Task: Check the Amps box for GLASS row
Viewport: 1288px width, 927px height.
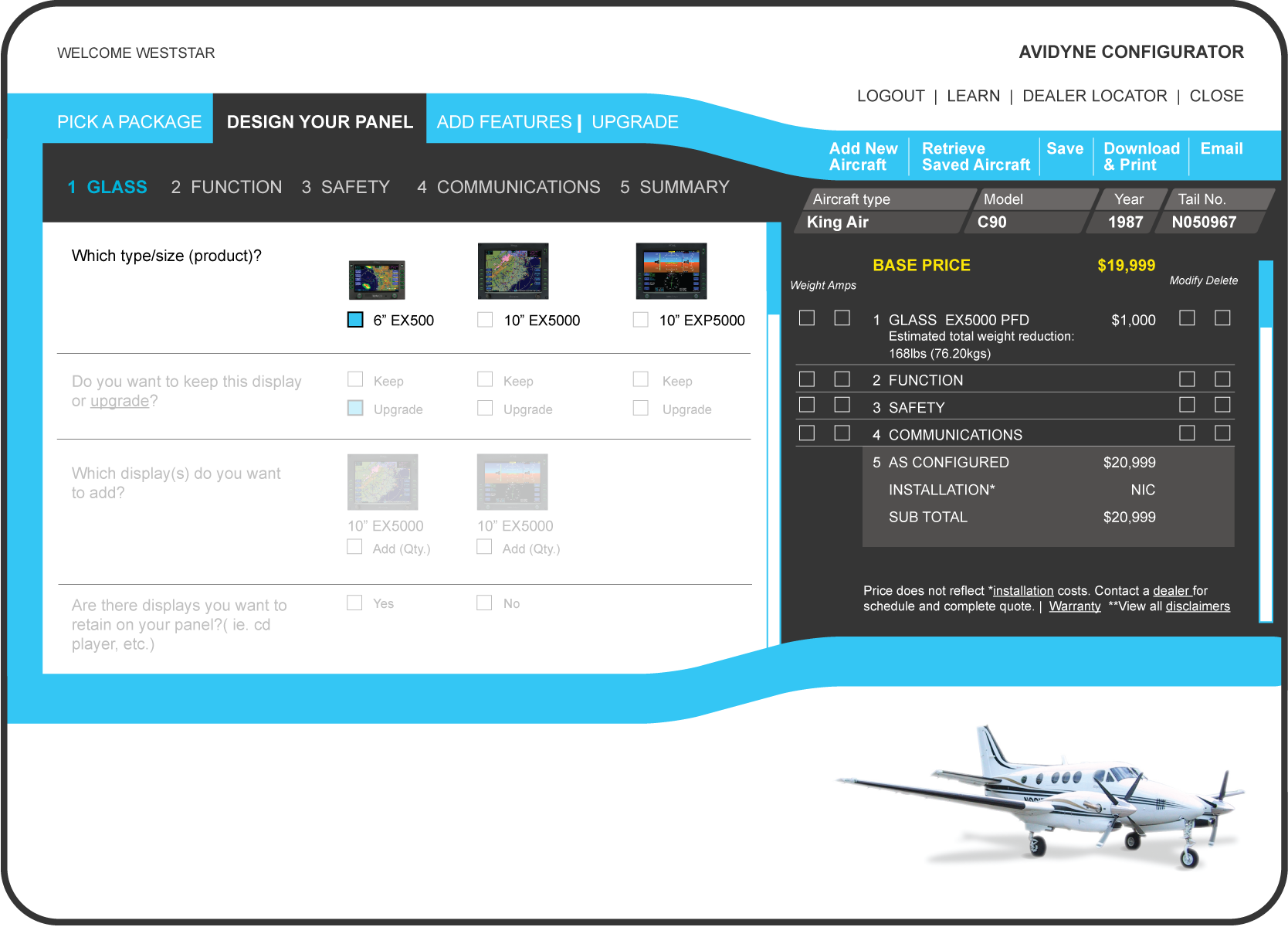Action: 842,317
